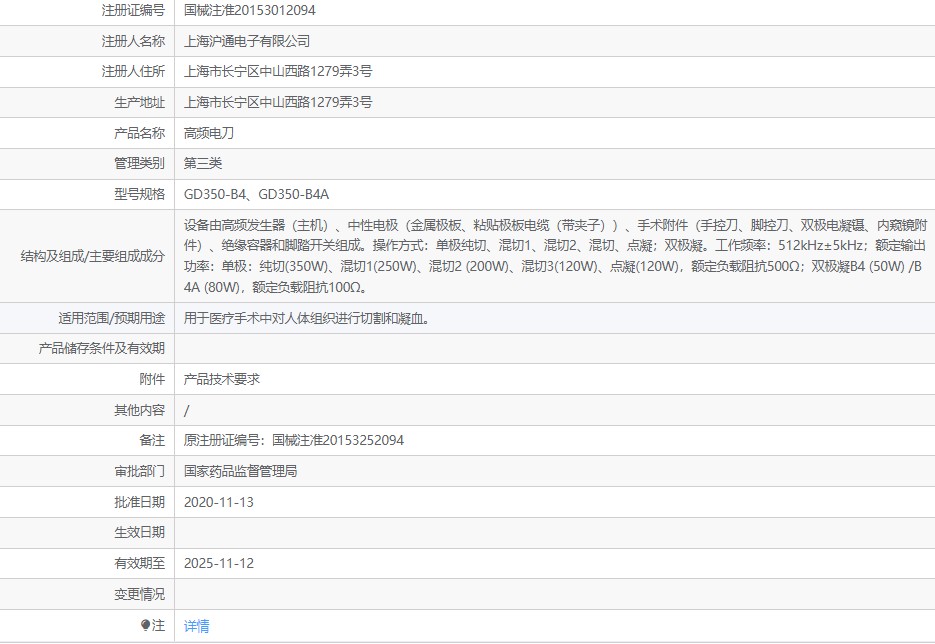
Task: Click the structure description paragraph starting 设备由高频发生器
Action: click(555, 256)
